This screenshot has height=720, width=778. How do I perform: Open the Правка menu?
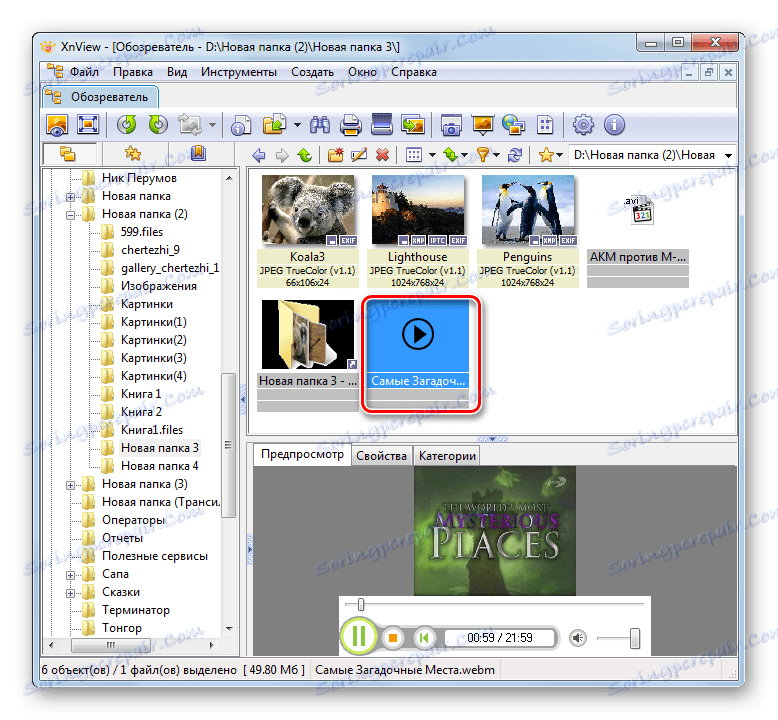(132, 72)
